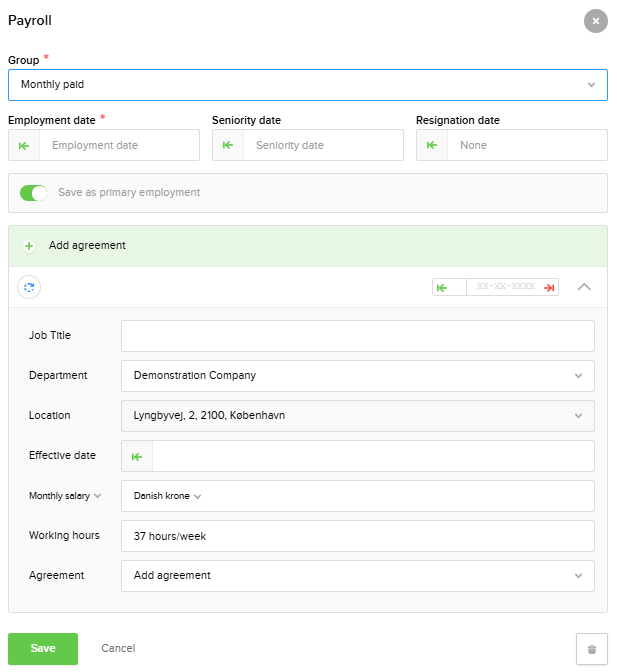Click the green start-date arrow in agreement header

pyautogui.click(x=442, y=287)
